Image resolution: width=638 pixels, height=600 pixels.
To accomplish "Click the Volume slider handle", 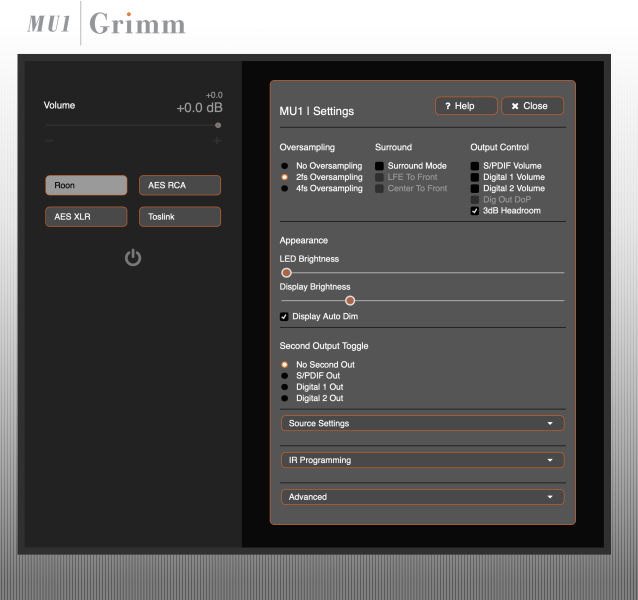I will [218, 125].
